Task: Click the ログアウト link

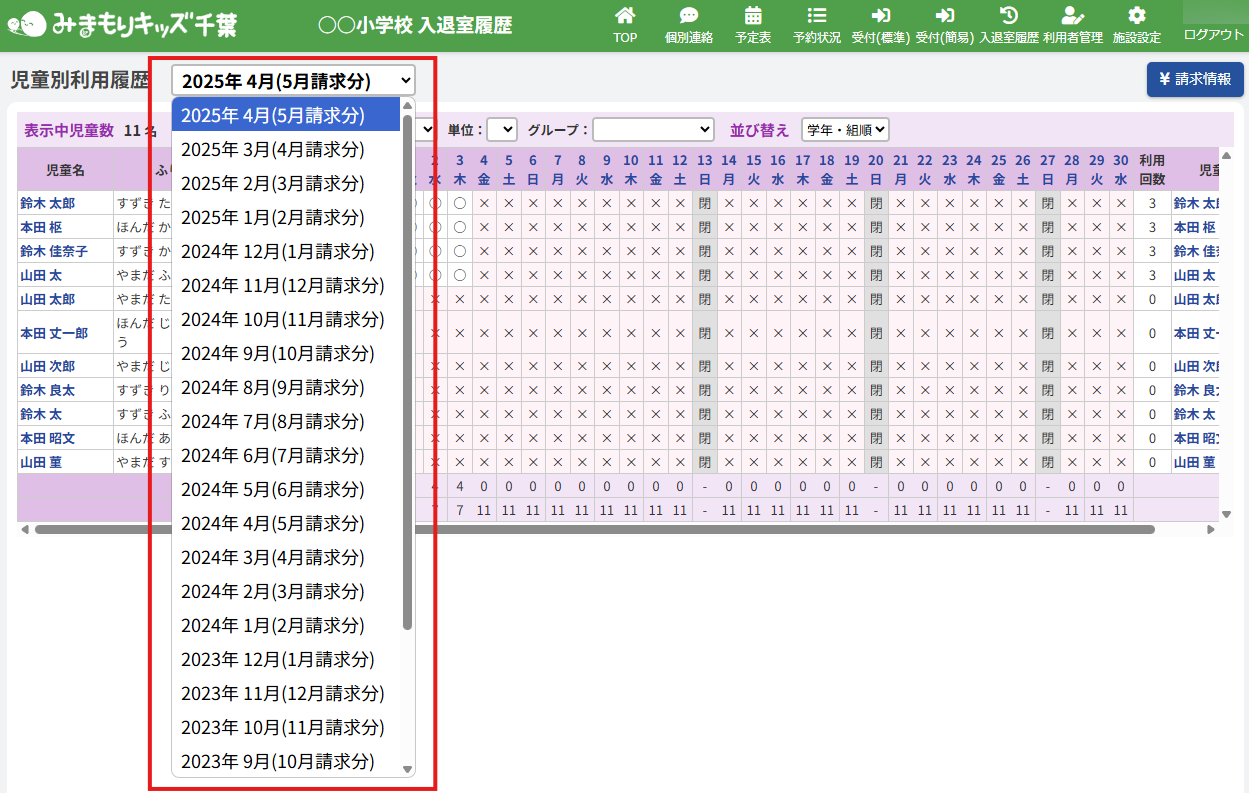Action: coord(1213,34)
